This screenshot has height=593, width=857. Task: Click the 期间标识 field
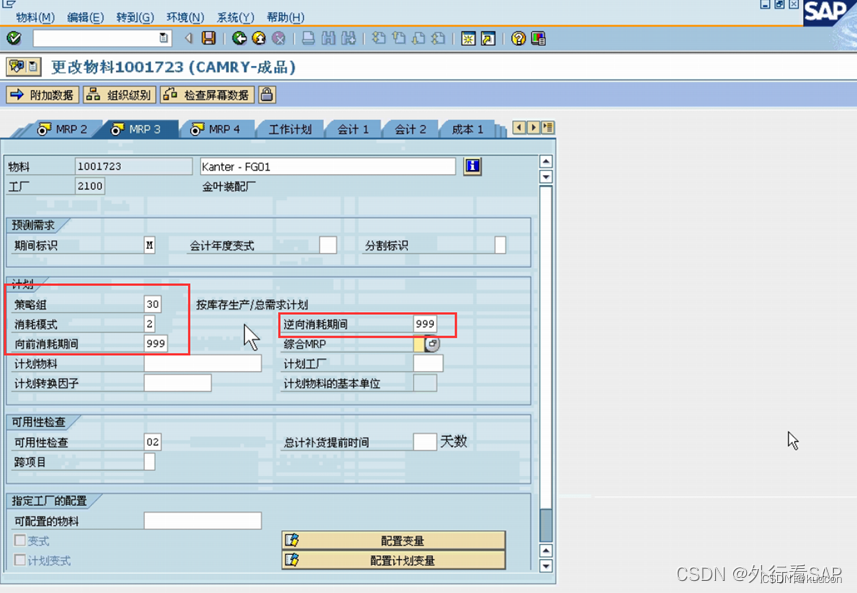click(x=149, y=245)
